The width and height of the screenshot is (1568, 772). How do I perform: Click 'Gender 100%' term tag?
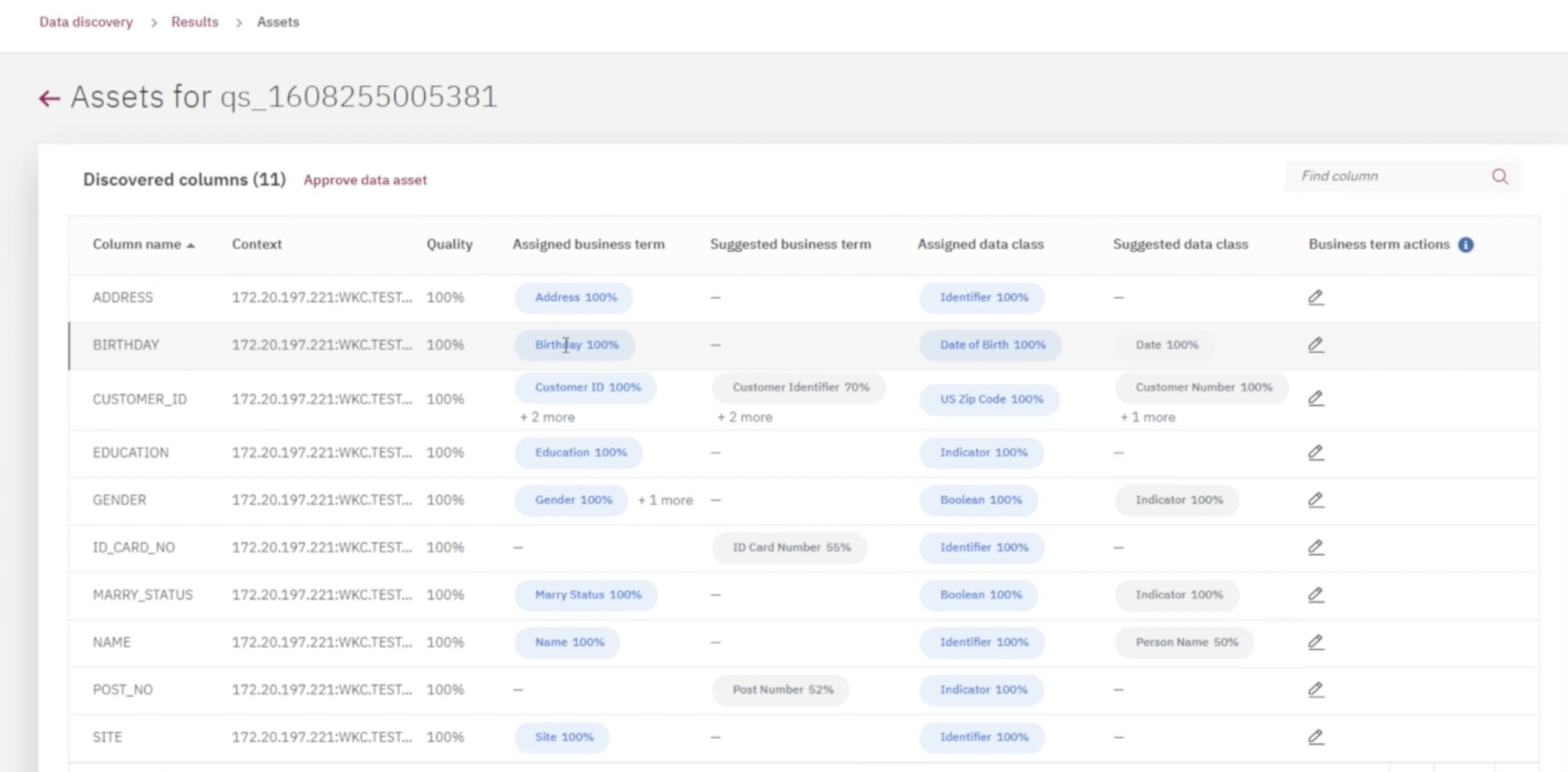(x=572, y=500)
